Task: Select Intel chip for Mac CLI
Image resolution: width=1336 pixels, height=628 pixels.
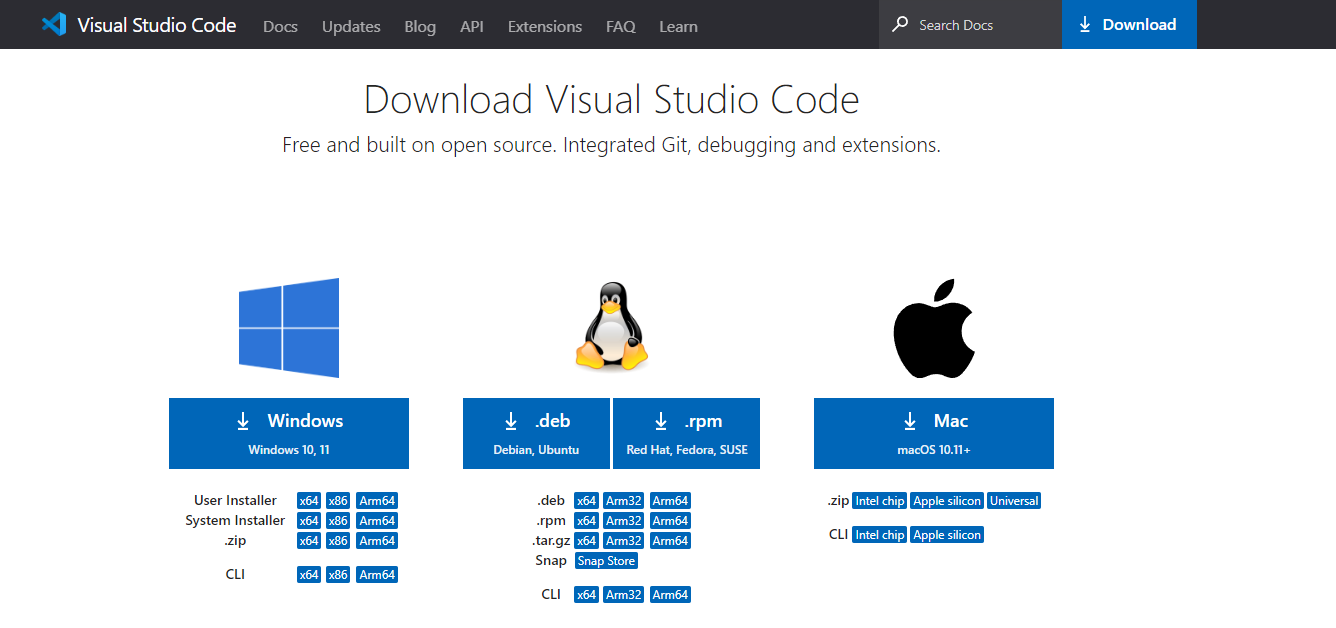Action: point(880,535)
